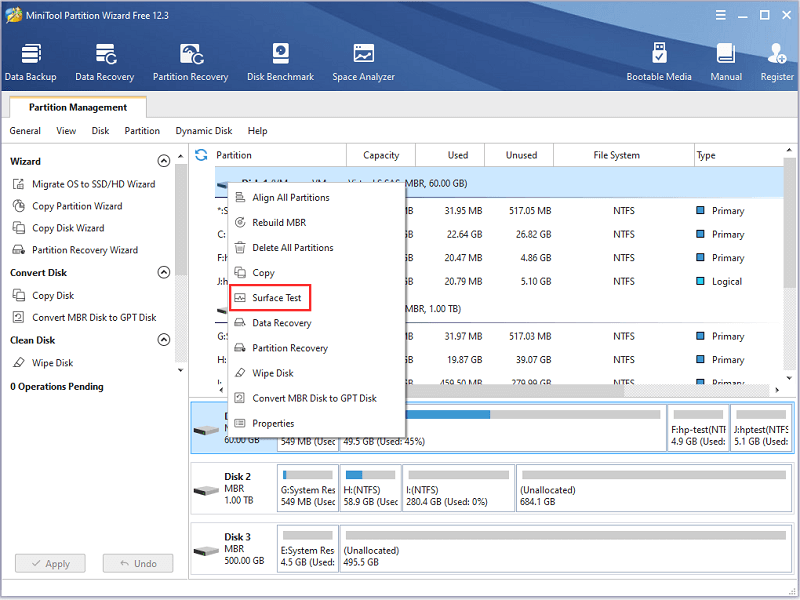Sort by the File System column
Image resolution: width=800 pixels, height=600 pixels.
pos(623,155)
